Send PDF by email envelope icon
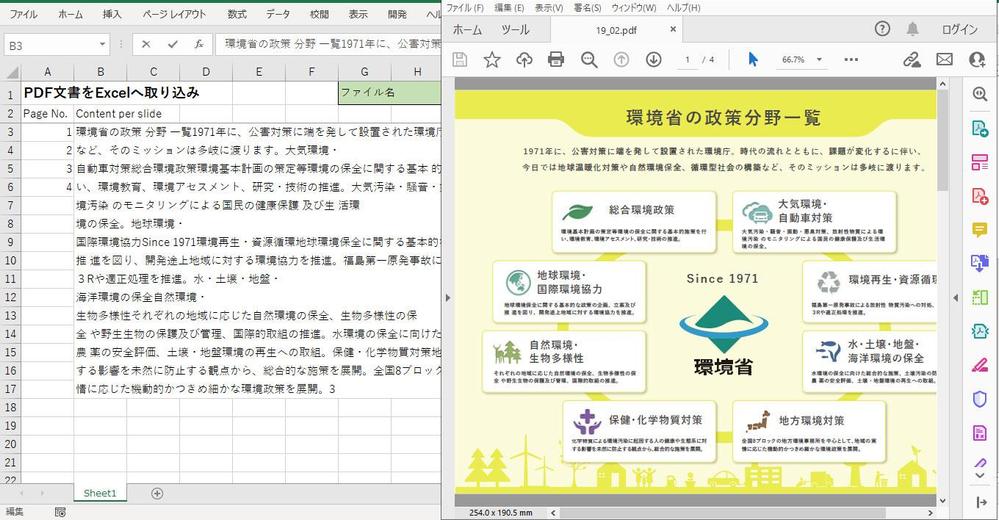This screenshot has height=520, width=999. (x=944, y=60)
